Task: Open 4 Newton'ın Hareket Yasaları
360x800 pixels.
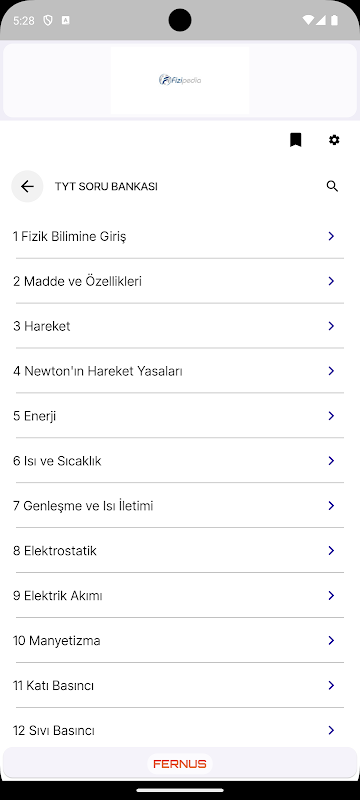Action: (180, 371)
